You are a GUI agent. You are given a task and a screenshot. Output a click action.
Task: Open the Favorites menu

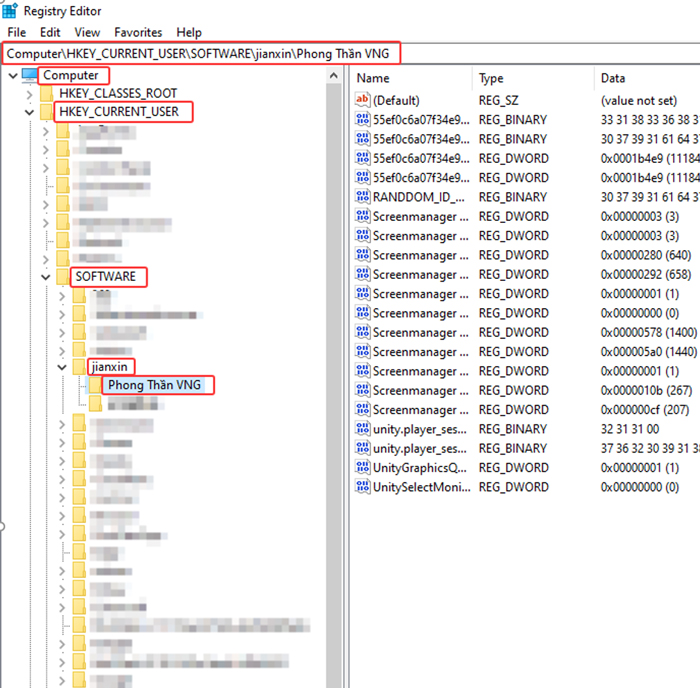point(138,32)
